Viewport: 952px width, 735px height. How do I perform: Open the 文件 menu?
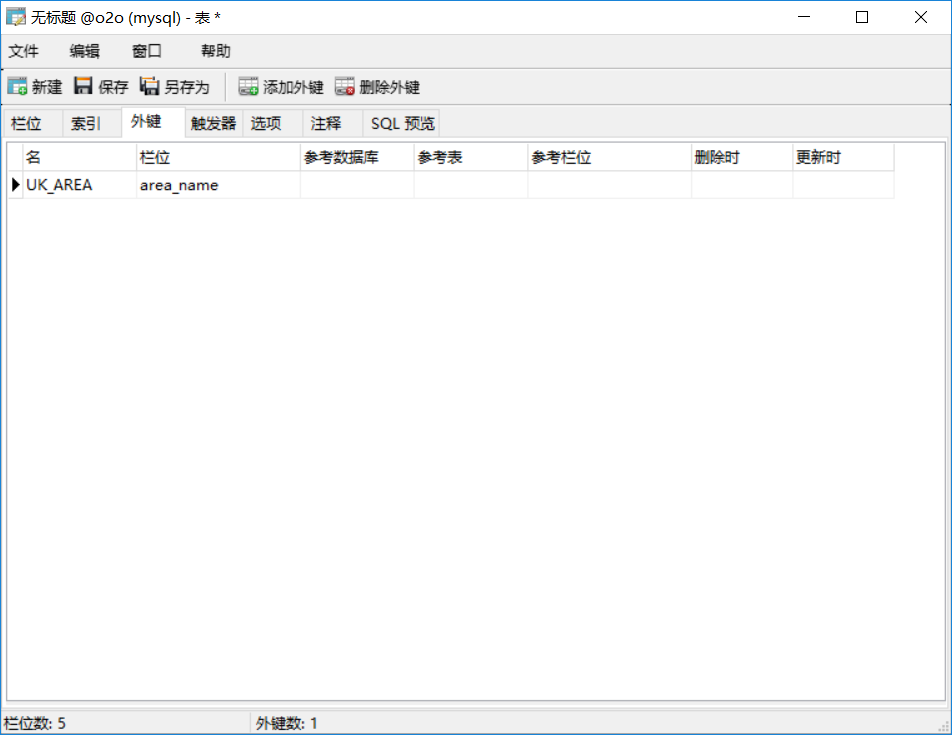tap(23, 51)
